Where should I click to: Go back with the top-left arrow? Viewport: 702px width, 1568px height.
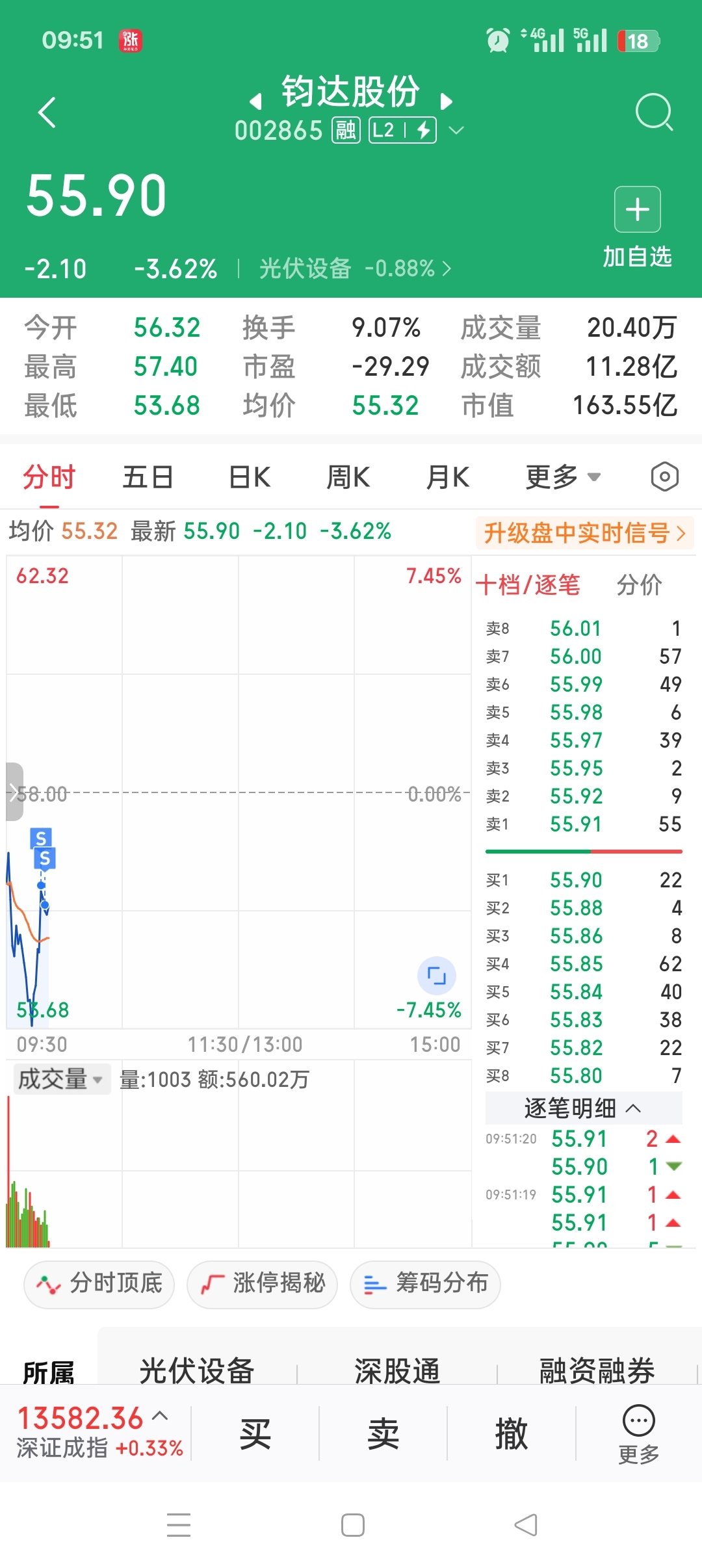point(47,112)
